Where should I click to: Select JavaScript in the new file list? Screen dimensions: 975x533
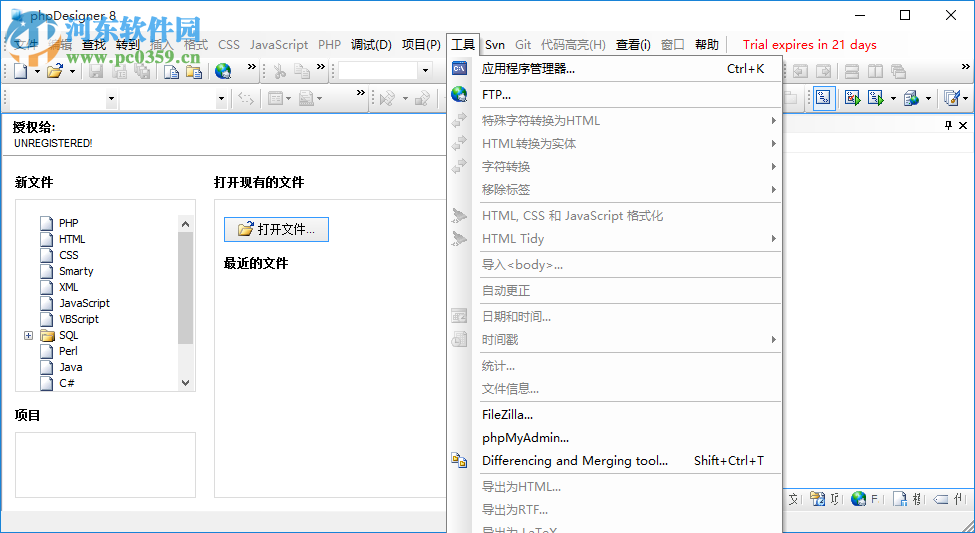[85, 303]
